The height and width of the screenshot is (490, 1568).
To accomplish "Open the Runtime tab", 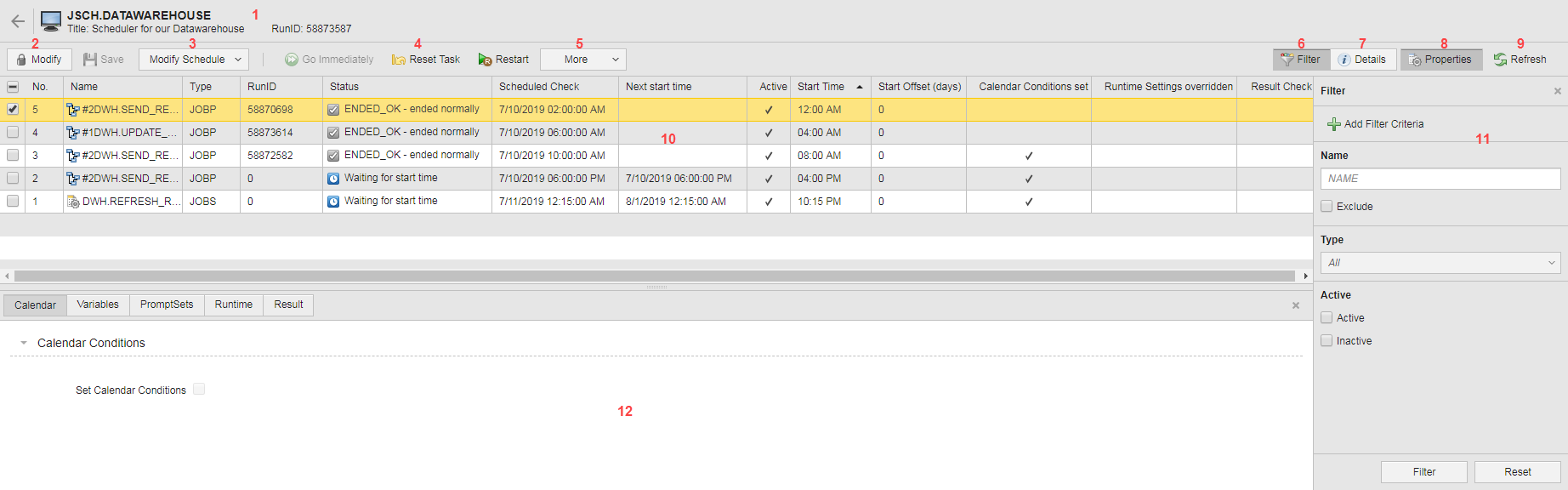I will point(233,305).
